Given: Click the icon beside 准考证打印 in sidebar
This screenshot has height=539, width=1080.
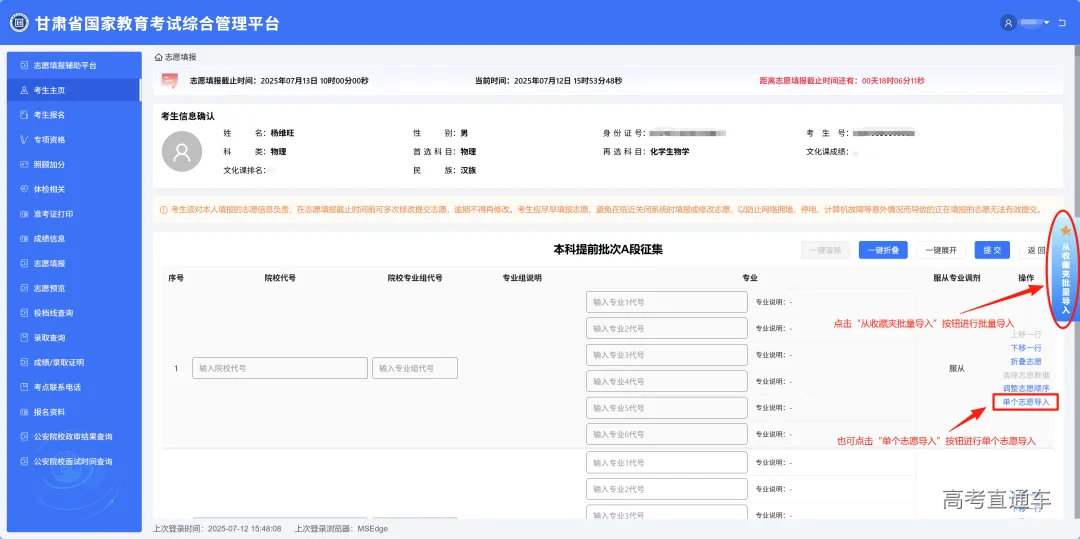Looking at the screenshot, I should (x=24, y=214).
